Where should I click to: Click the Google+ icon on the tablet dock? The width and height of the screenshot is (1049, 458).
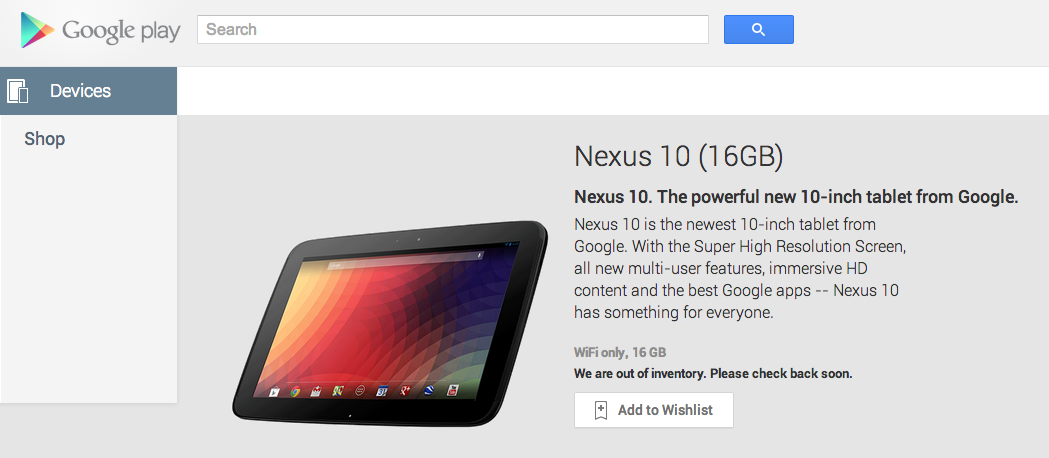(405, 390)
